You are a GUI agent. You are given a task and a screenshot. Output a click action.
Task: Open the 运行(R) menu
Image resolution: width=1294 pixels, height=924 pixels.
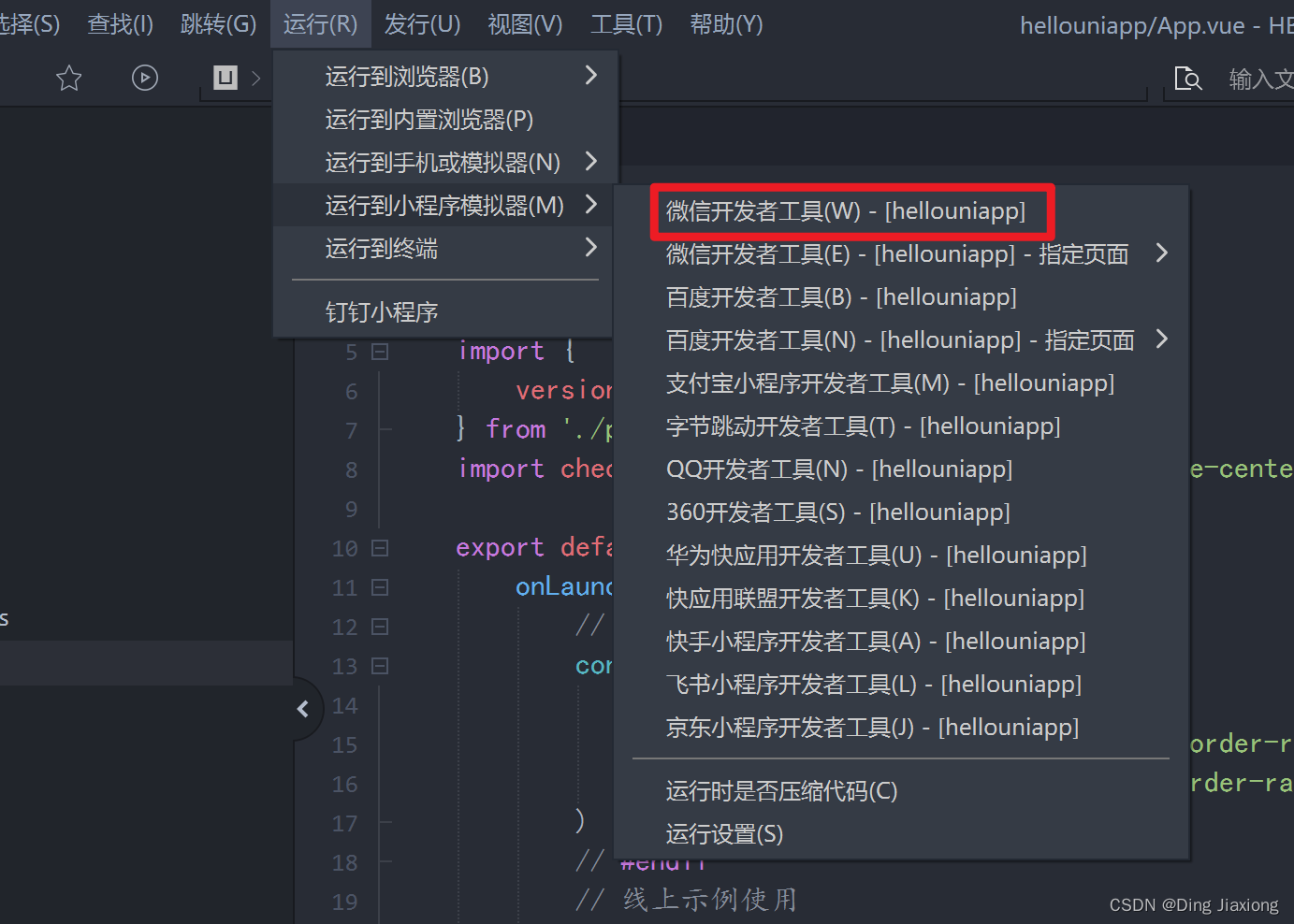[320, 24]
